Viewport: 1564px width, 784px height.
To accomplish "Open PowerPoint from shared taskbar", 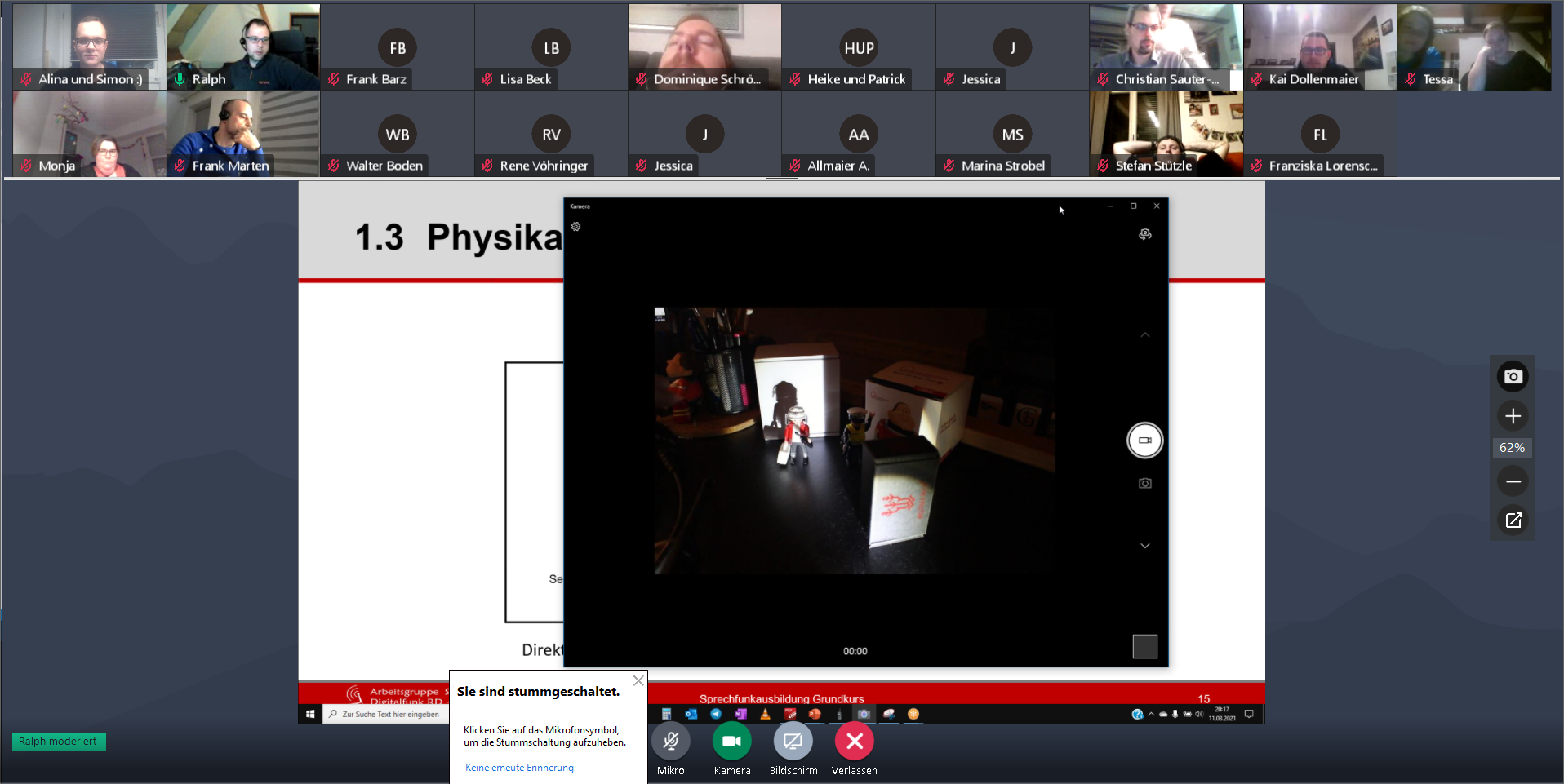I will 815,715.
